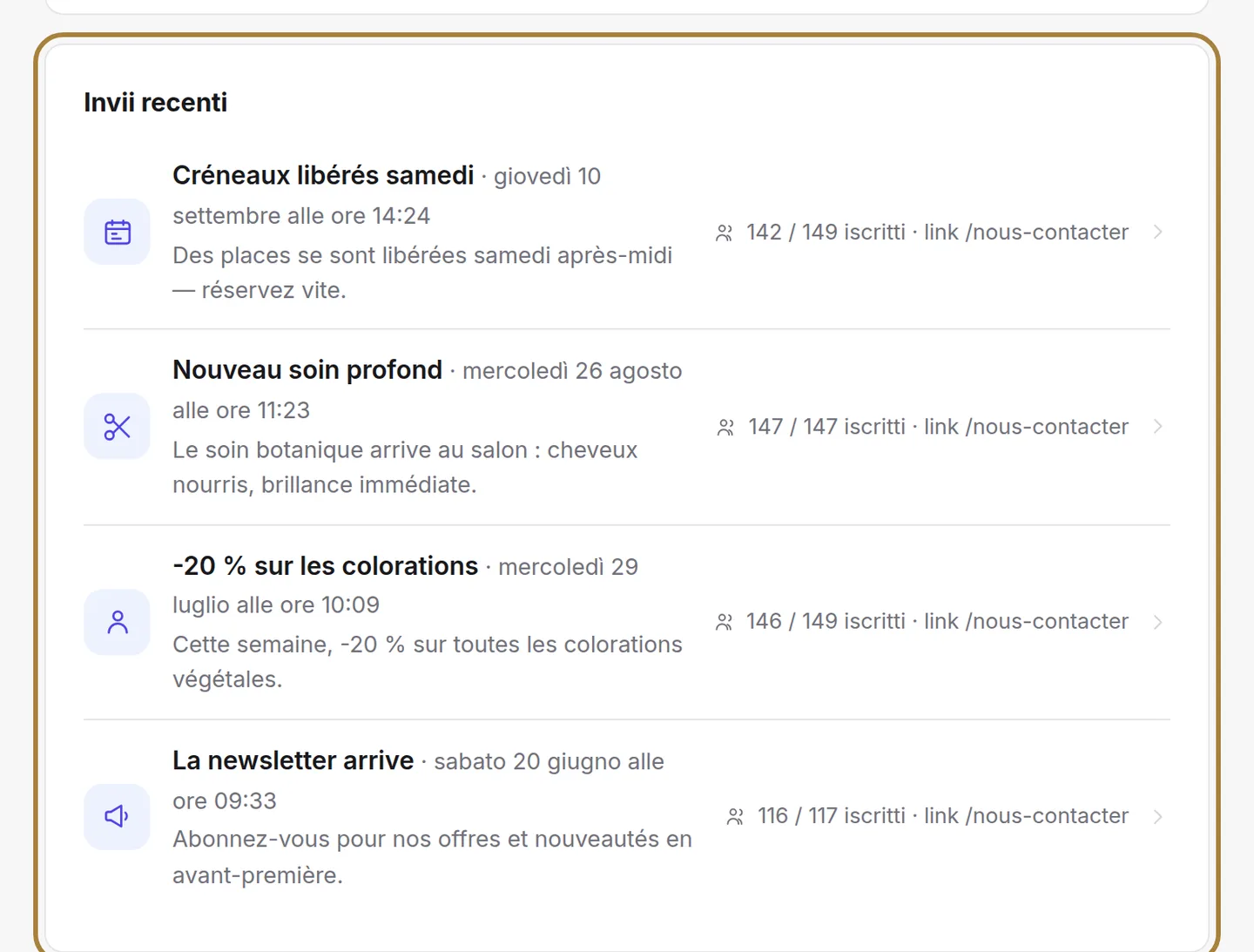Open the -20 % sur les colorations title
The image size is (1254, 952).
point(326,566)
